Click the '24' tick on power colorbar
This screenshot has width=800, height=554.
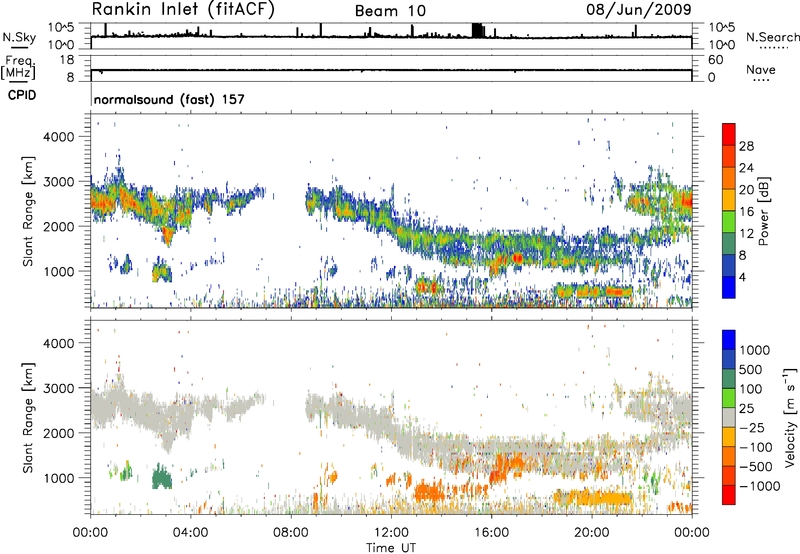coord(746,168)
